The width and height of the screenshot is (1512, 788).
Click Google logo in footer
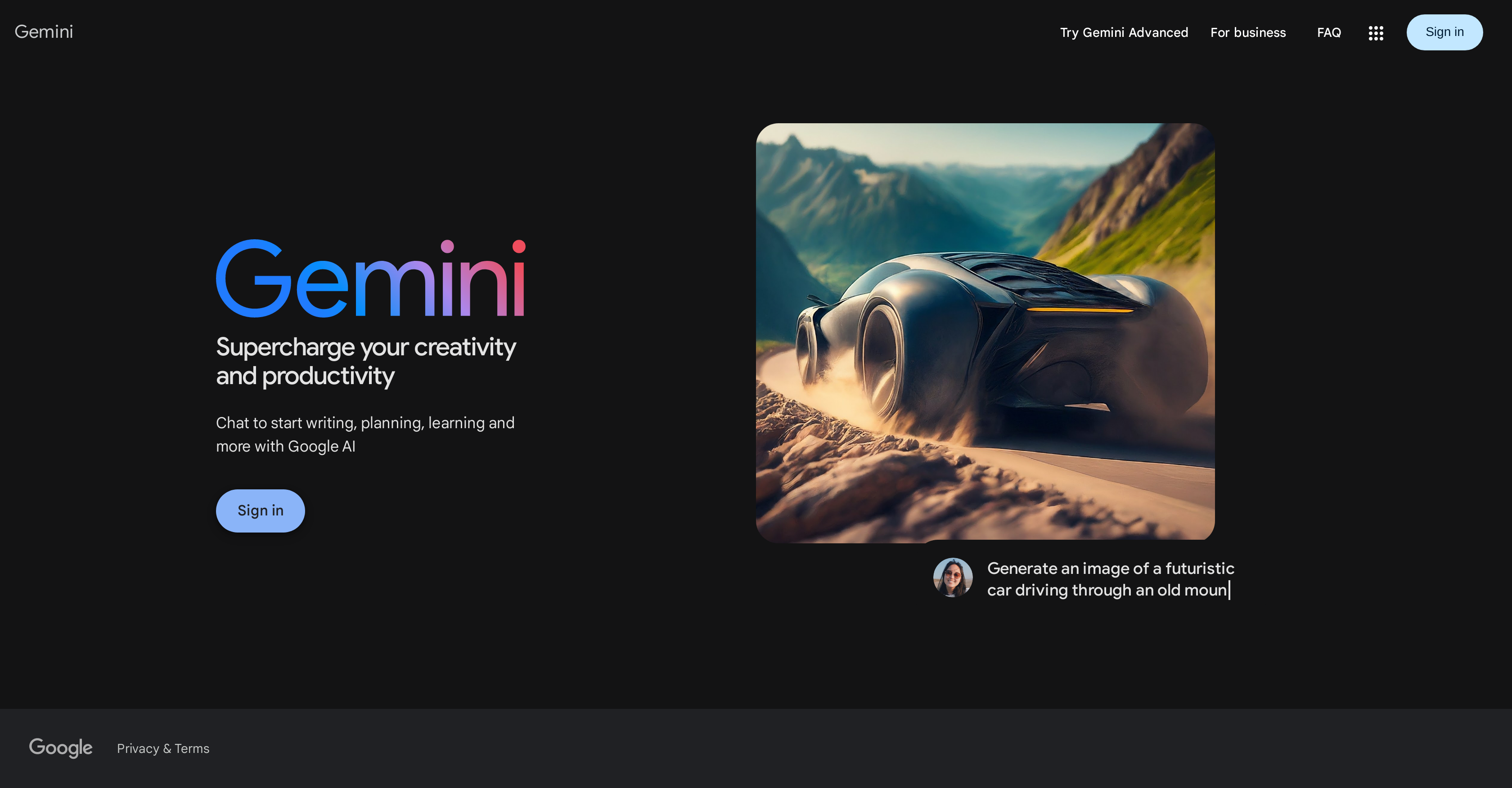click(x=60, y=747)
